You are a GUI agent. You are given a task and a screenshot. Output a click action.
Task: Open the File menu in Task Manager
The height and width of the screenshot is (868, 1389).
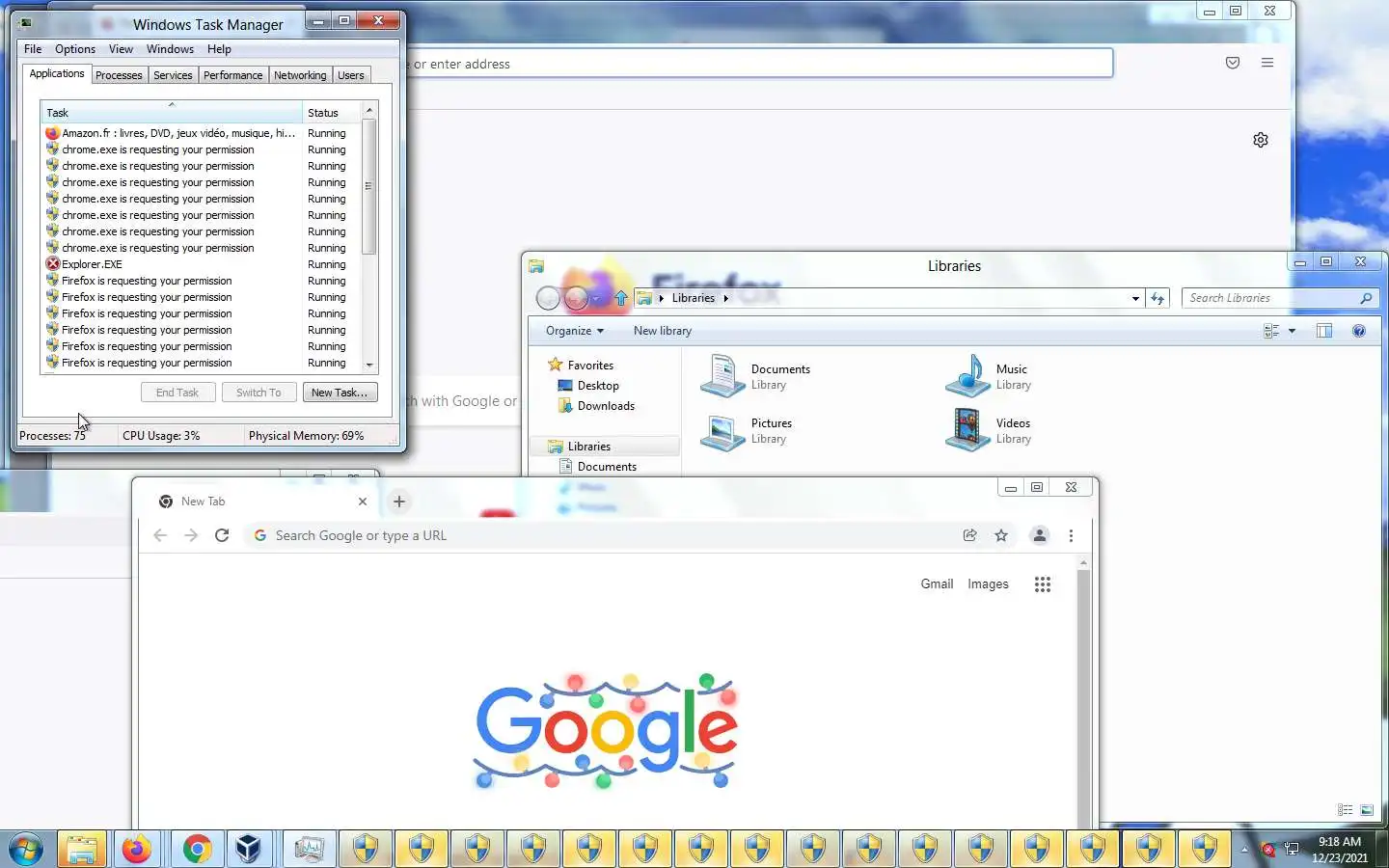coord(33,49)
